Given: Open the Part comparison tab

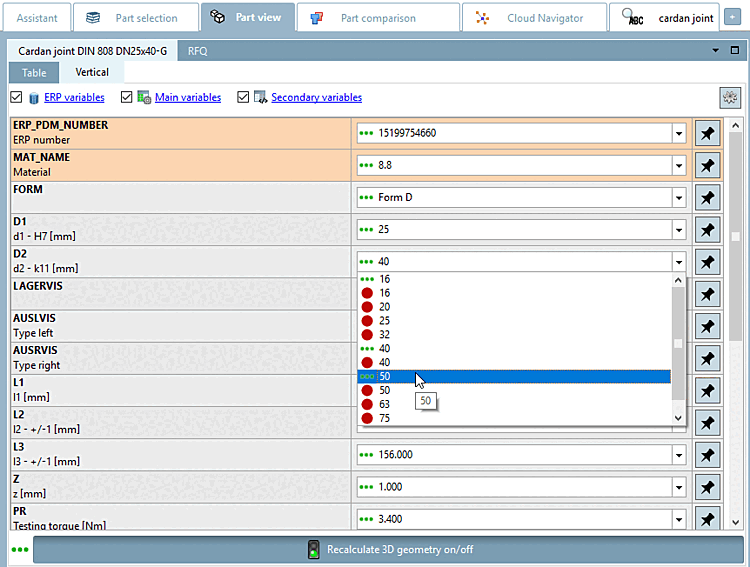Looking at the screenshot, I should click(378, 18).
